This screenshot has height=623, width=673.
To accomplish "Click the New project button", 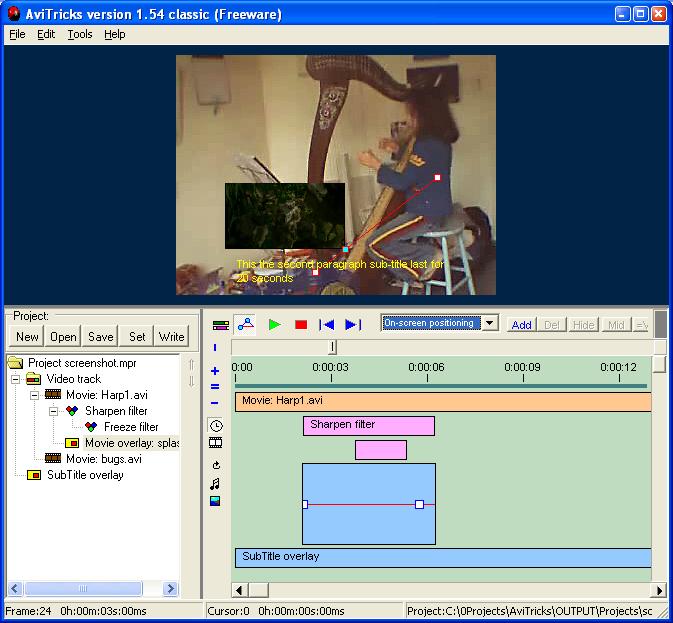I will tap(27, 337).
